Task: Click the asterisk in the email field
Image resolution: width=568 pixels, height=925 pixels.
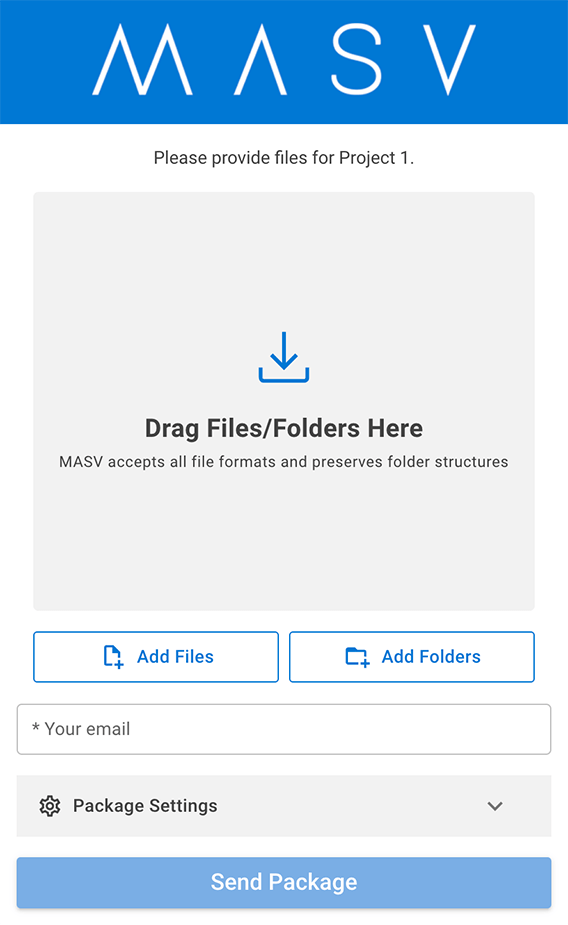Action: [35, 727]
